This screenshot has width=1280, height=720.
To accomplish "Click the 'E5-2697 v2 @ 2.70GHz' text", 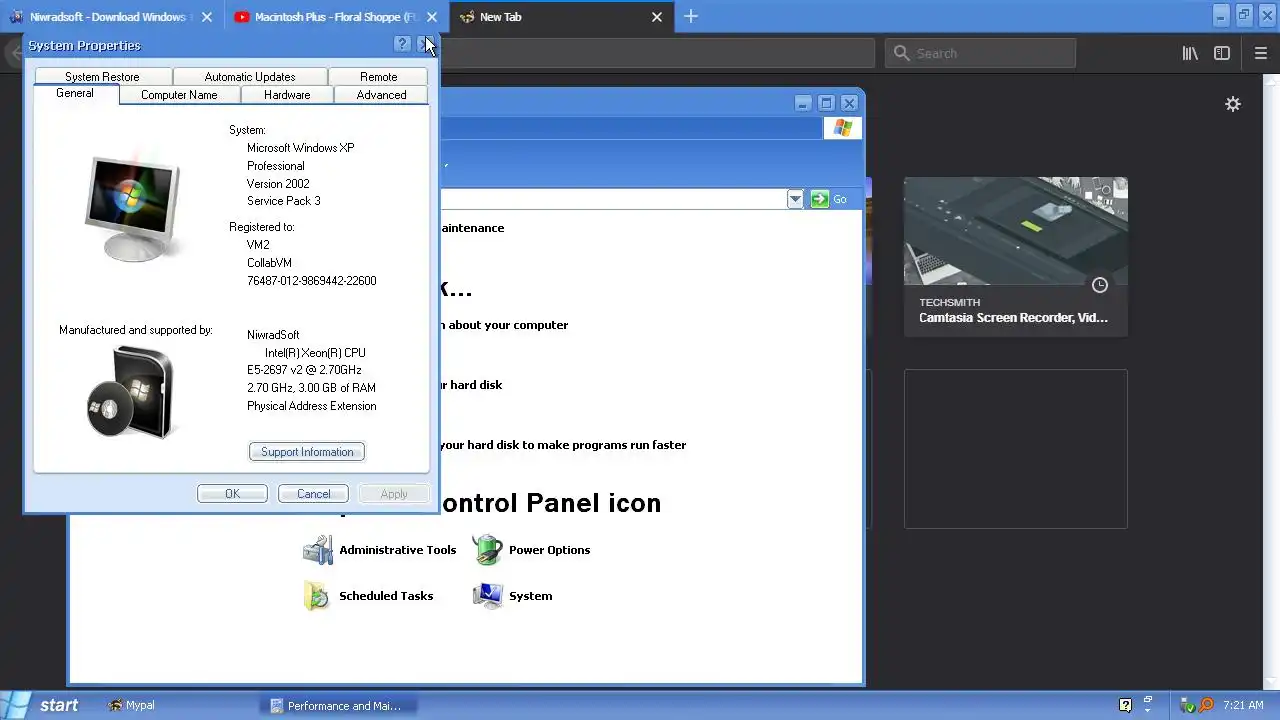I will 304,370.
